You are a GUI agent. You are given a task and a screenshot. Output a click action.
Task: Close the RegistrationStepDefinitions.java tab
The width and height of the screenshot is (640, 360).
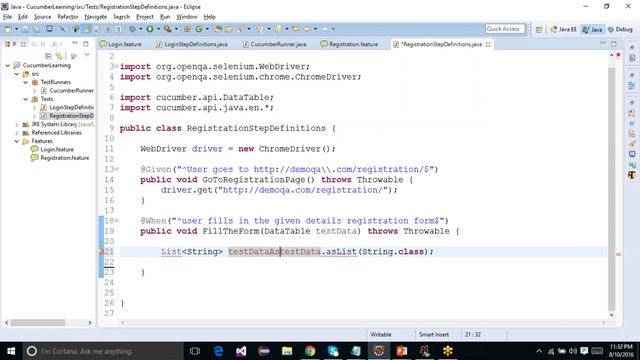tap(488, 44)
